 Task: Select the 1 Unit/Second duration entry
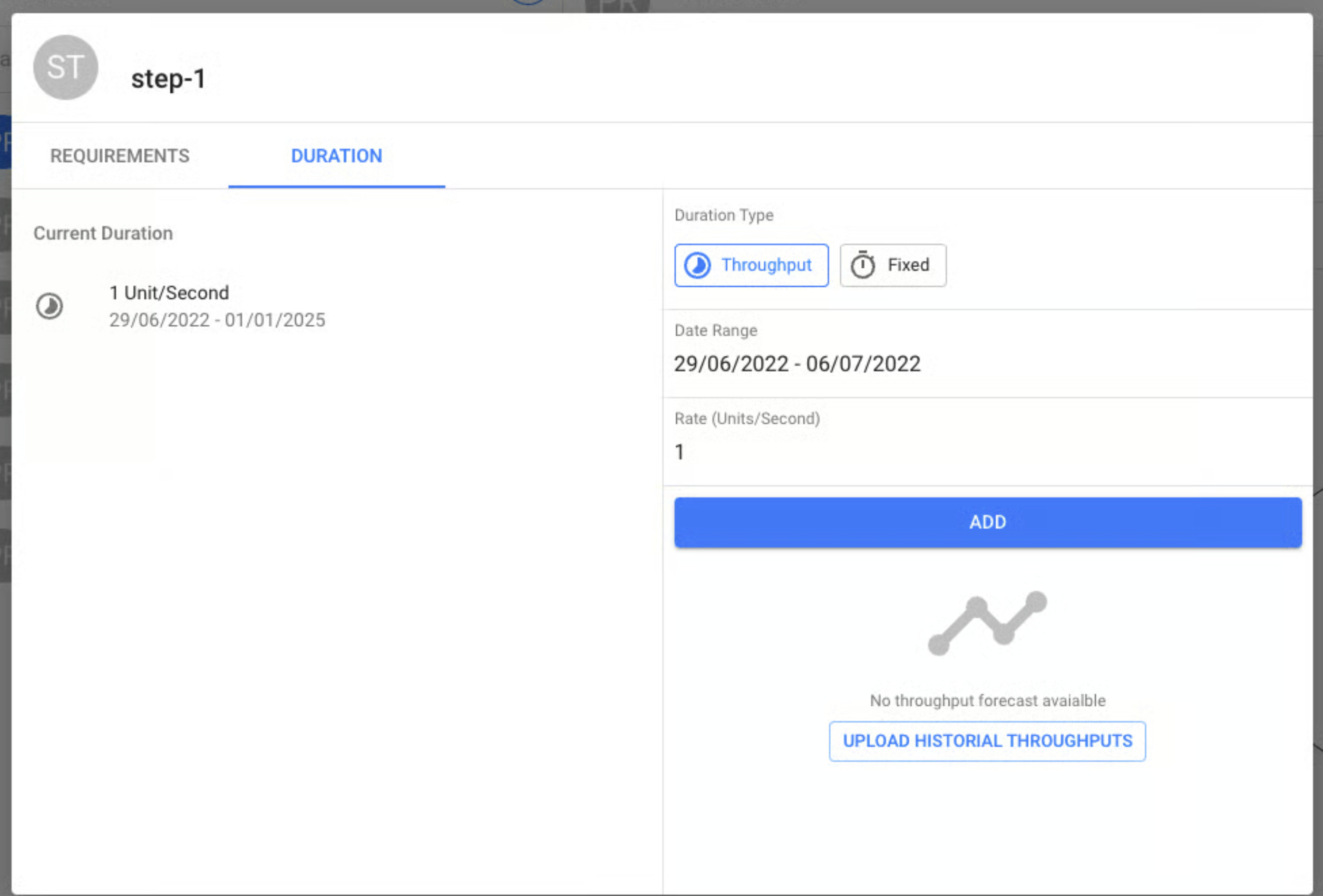[x=169, y=293]
